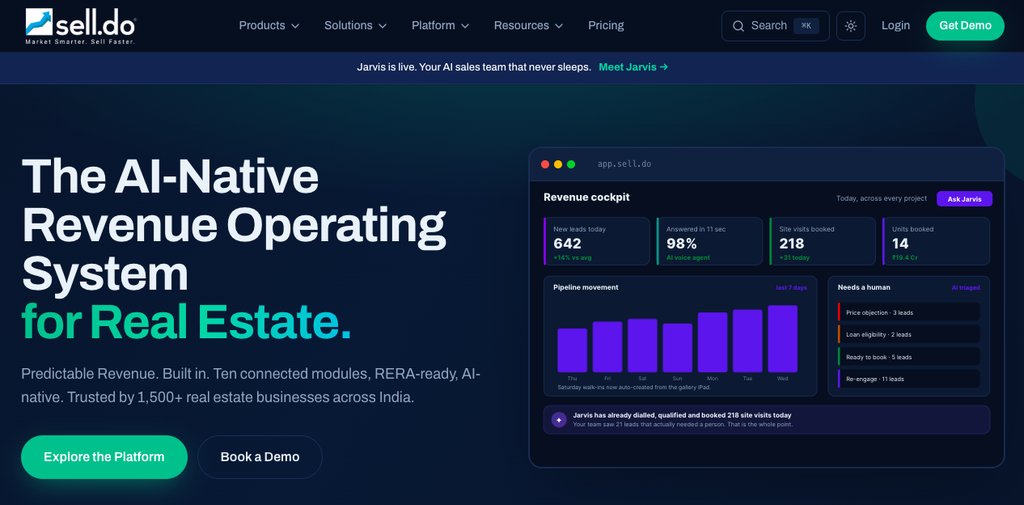This screenshot has height=505, width=1024.
Task: Click Explore the Platform button
Action: (x=104, y=457)
